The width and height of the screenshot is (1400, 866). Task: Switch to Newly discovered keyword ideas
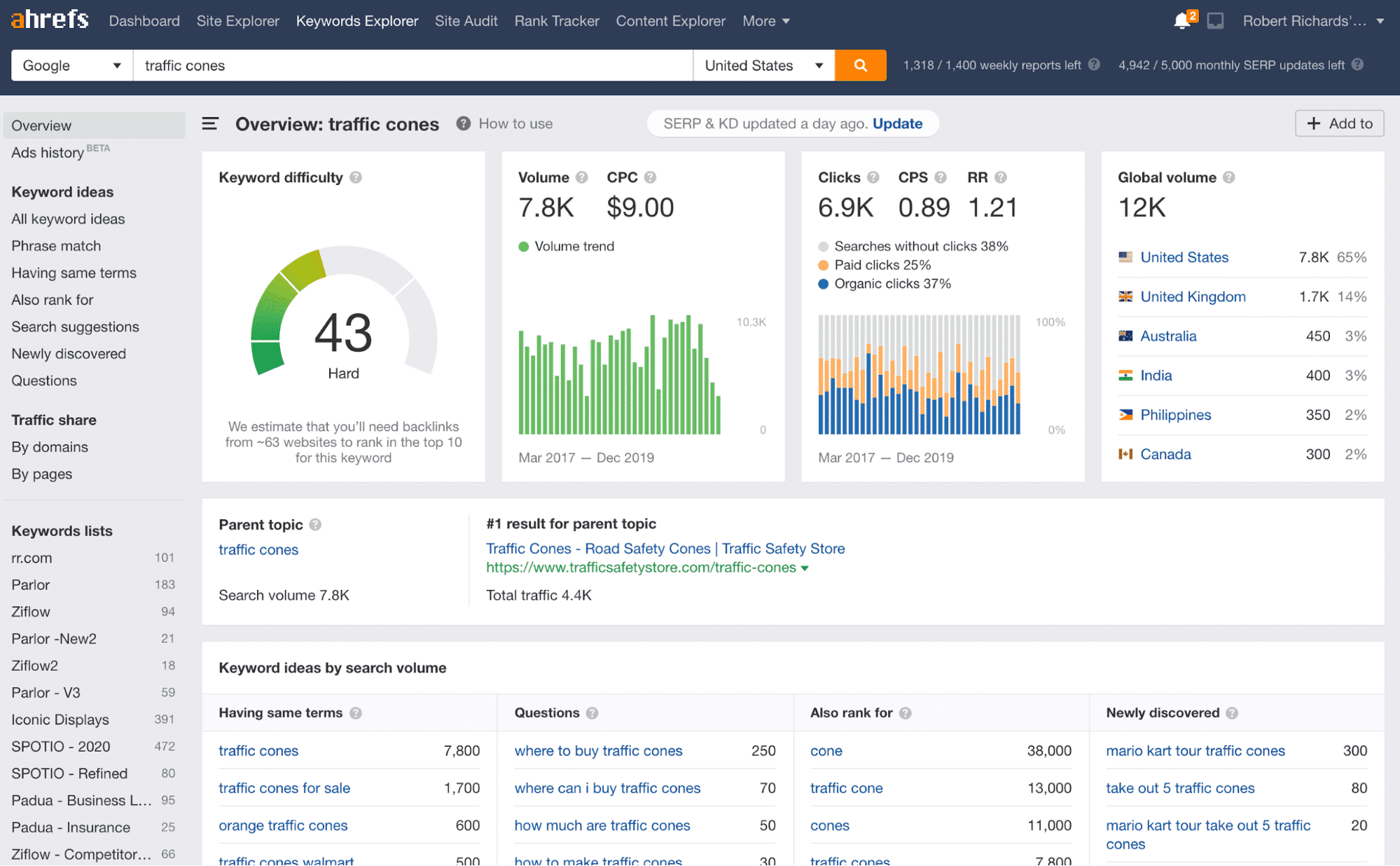pos(69,353)
